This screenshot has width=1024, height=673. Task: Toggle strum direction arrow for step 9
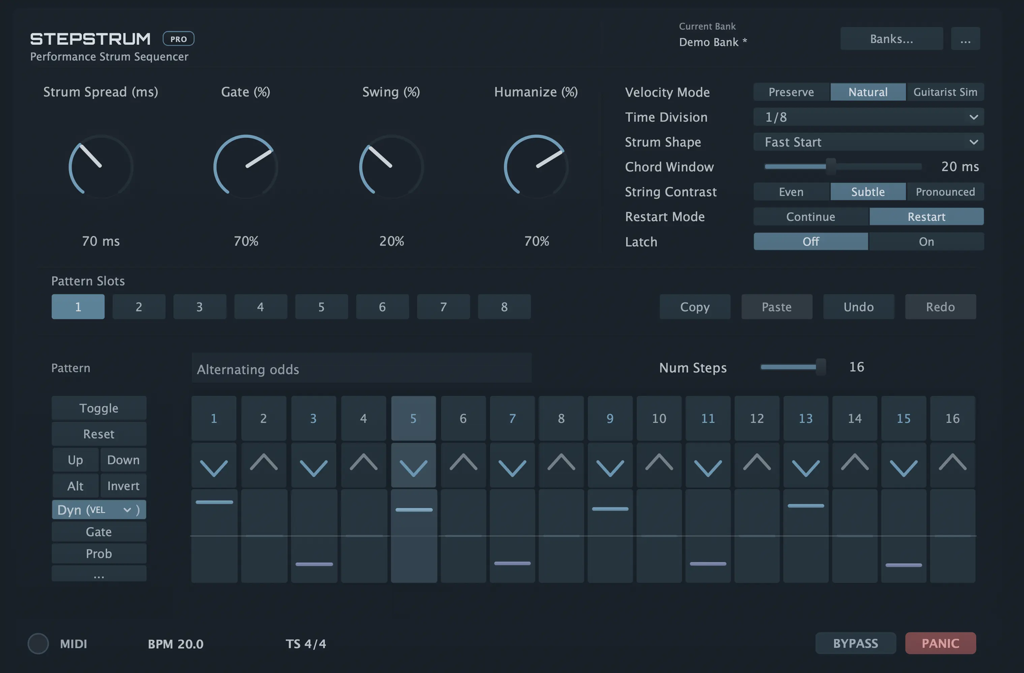pyautogui.click(x=610, y=465)
